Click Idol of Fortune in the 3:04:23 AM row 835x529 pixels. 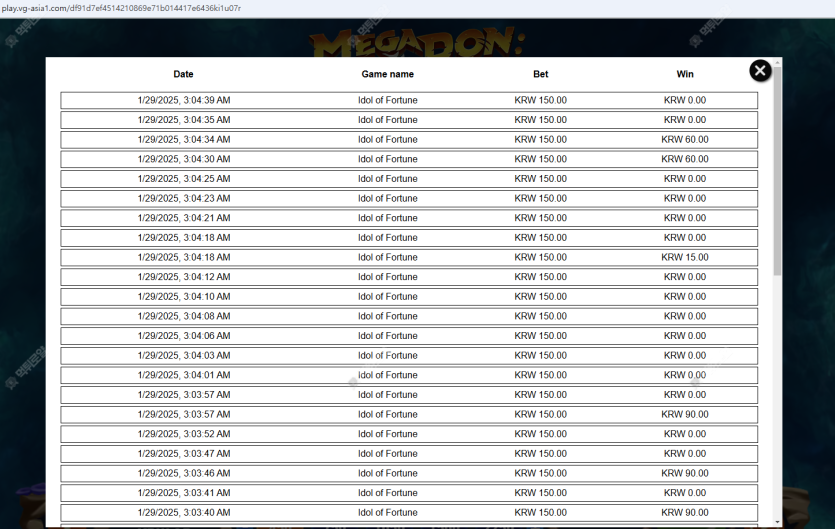(x=388, y=198)
